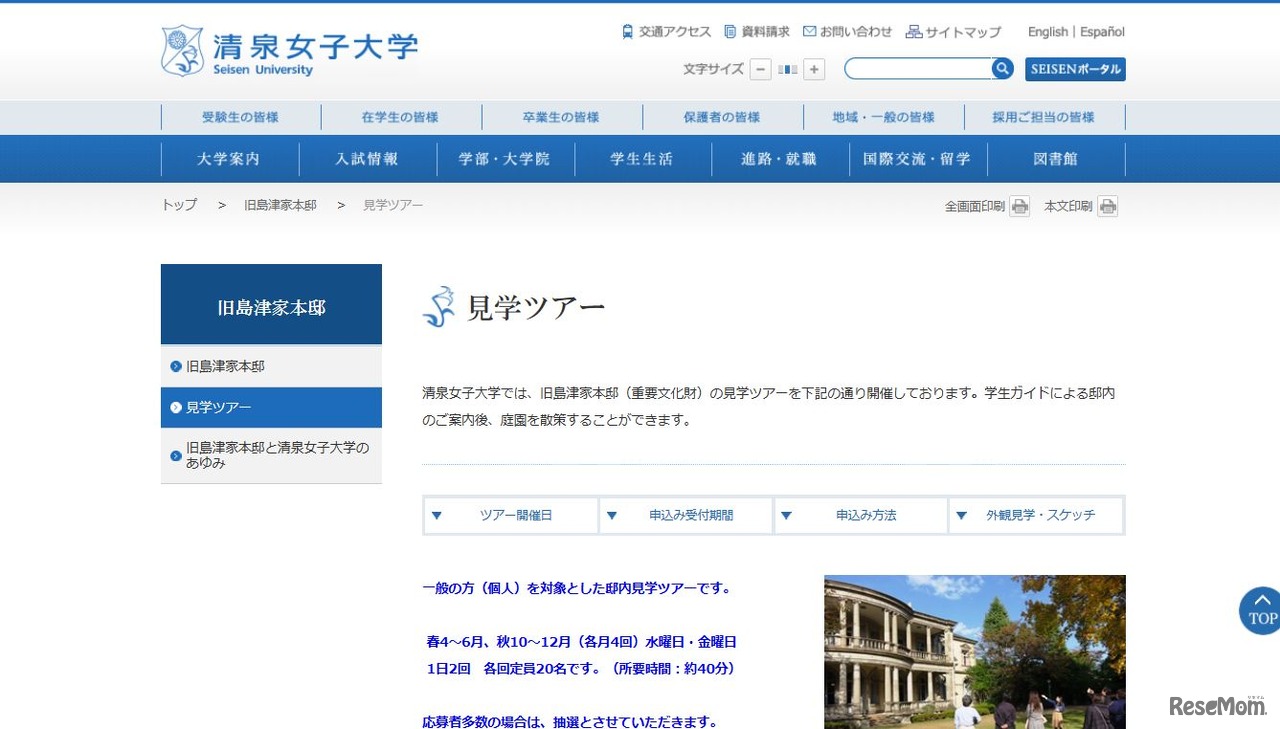Click the SEISENポータル button

coord(1075,69)
